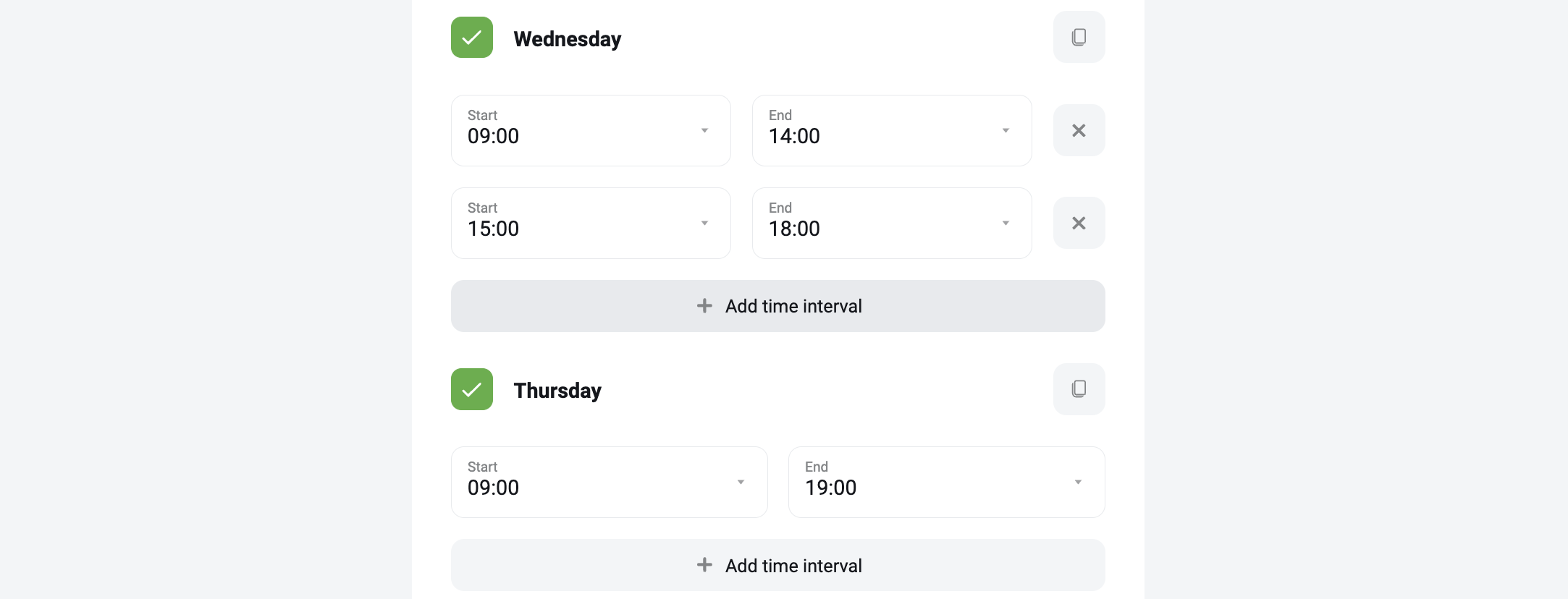The height and width of the screenshot is (599, 1568).
Task: Add time interval for Wednesday
Action: tap(777, 306)
